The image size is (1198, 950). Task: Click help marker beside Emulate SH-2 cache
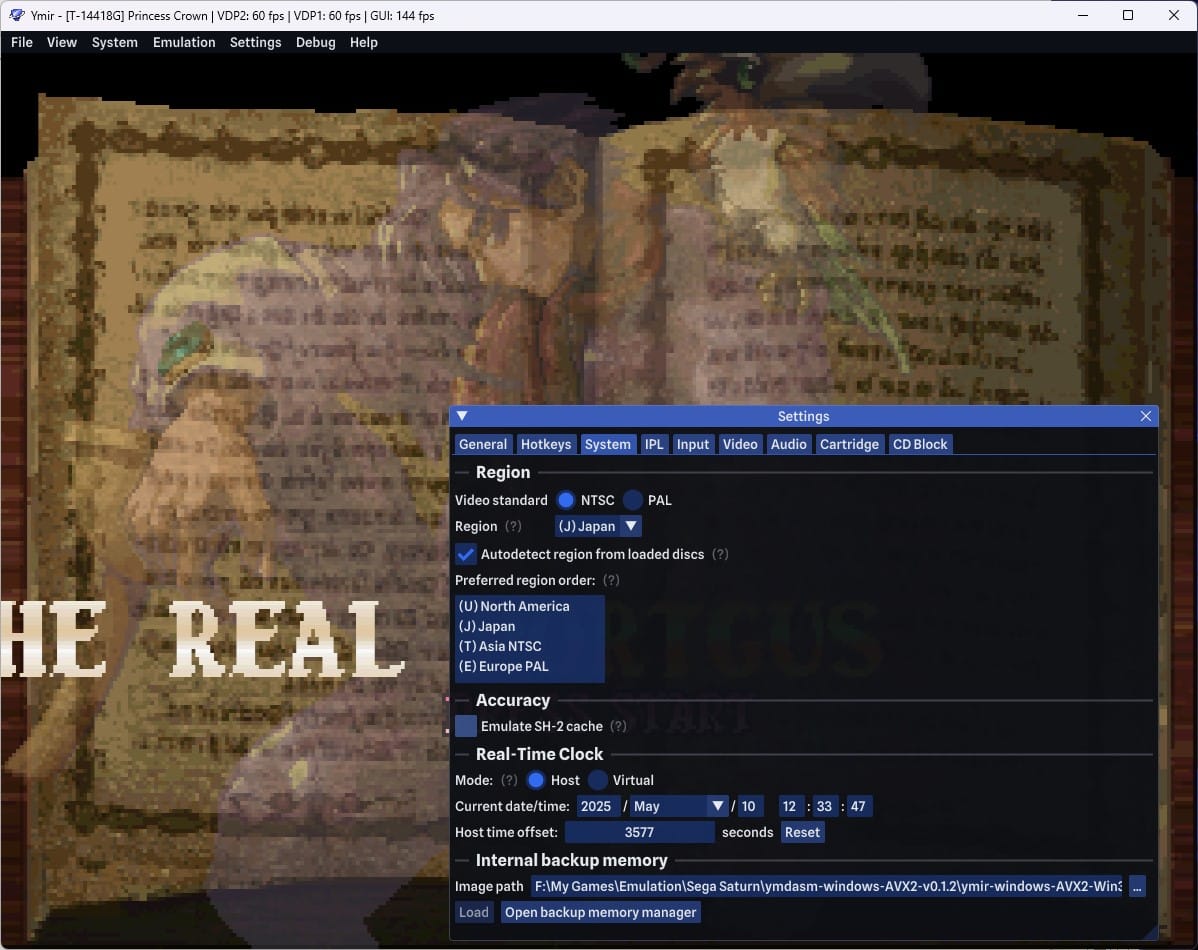pos(619,726)
